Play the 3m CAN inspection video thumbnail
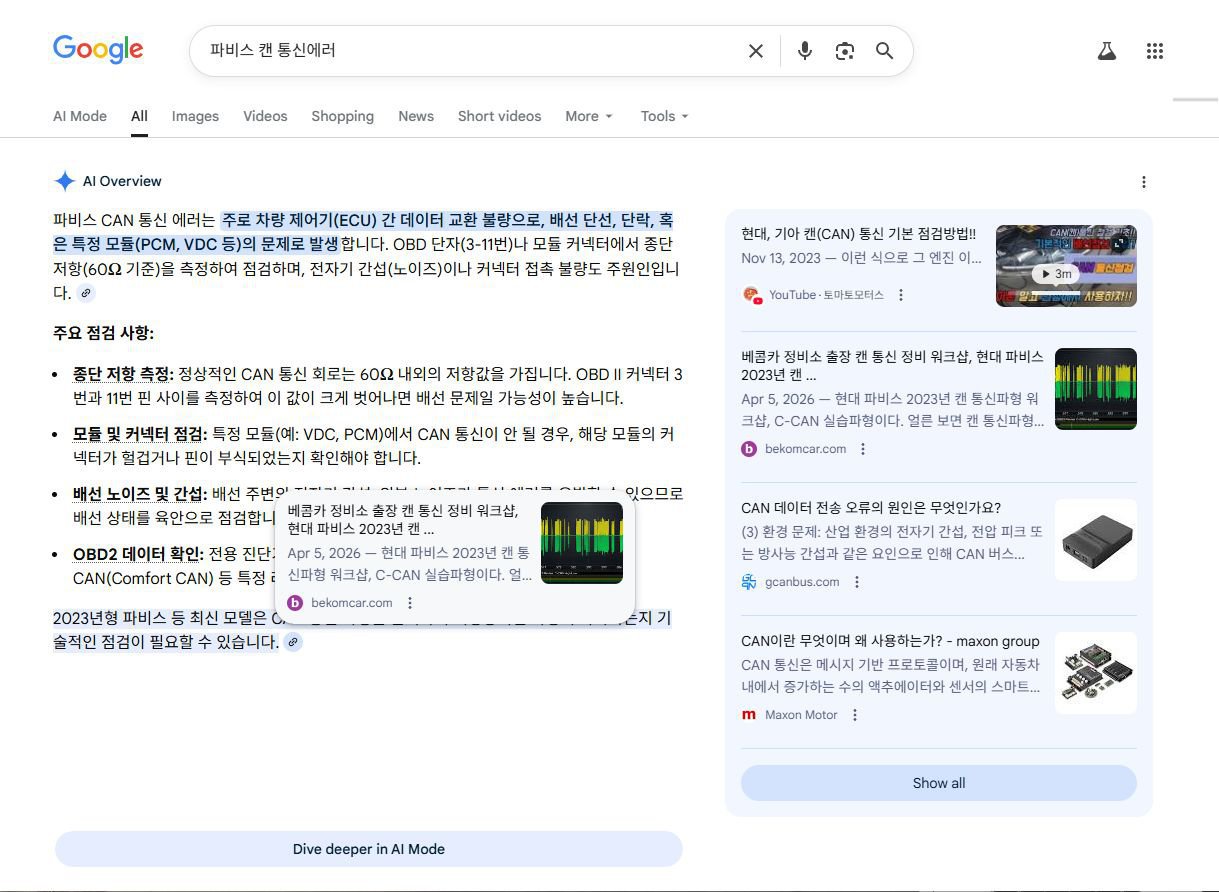 pyautogui.click(x=1066, y=265)
